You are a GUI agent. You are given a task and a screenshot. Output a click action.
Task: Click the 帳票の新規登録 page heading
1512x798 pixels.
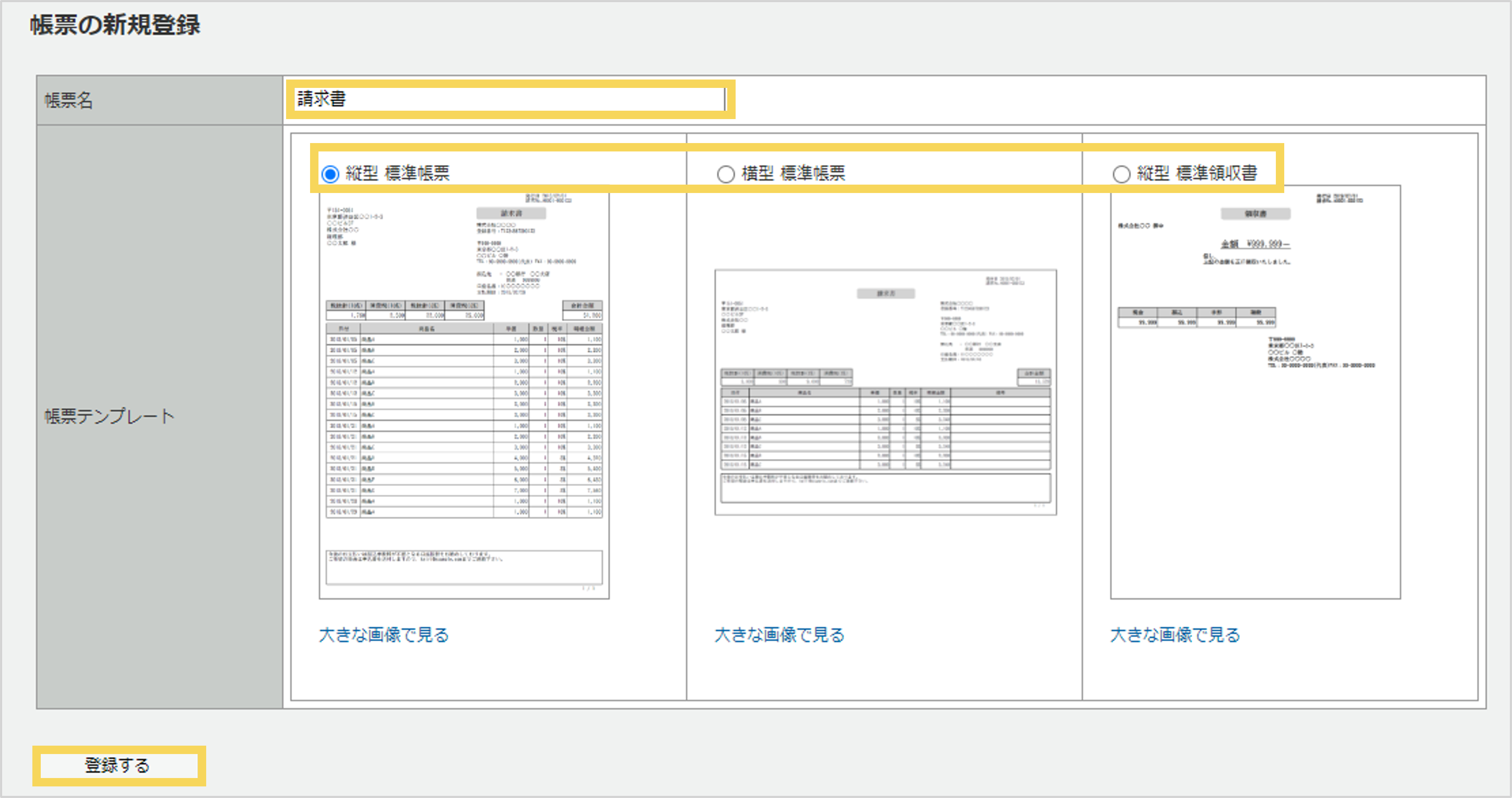click(115, 25)
